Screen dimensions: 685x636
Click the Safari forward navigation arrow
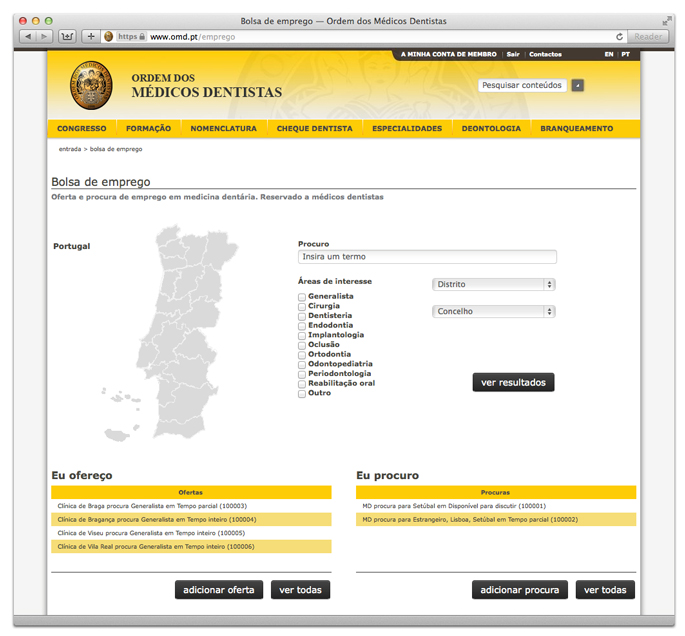pos(46,36)
